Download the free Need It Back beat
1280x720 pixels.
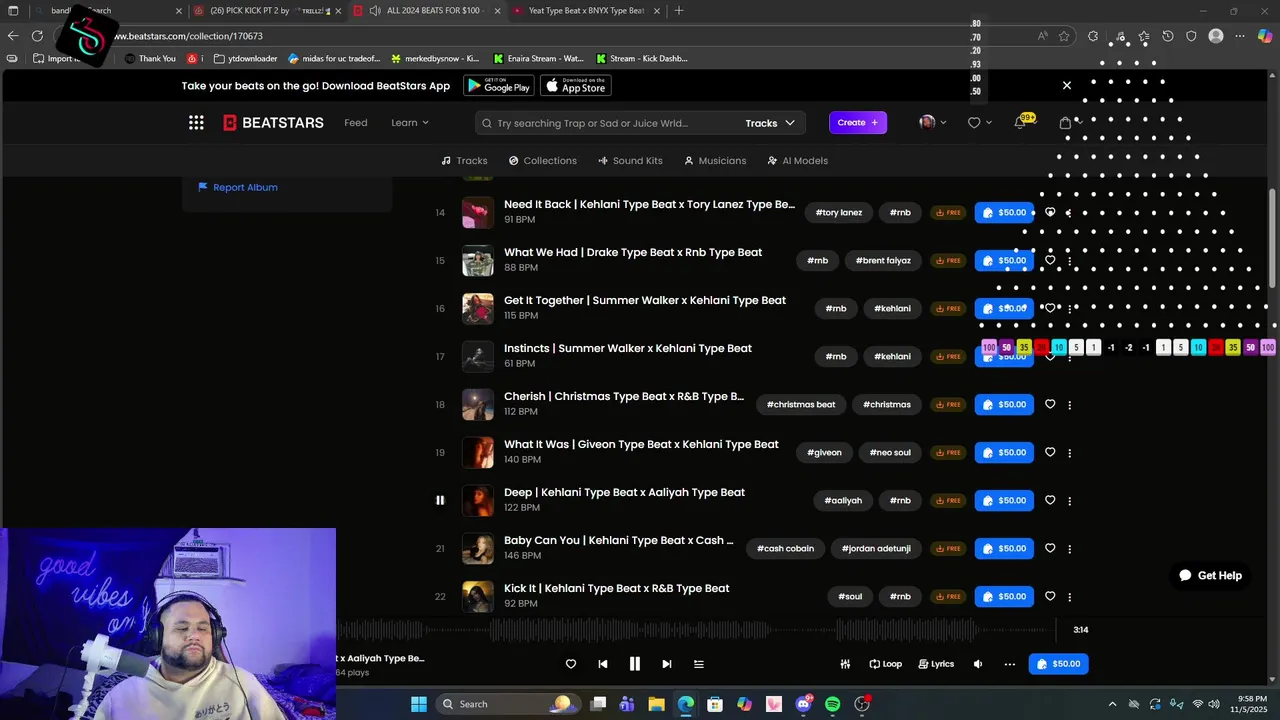(948, 213)
